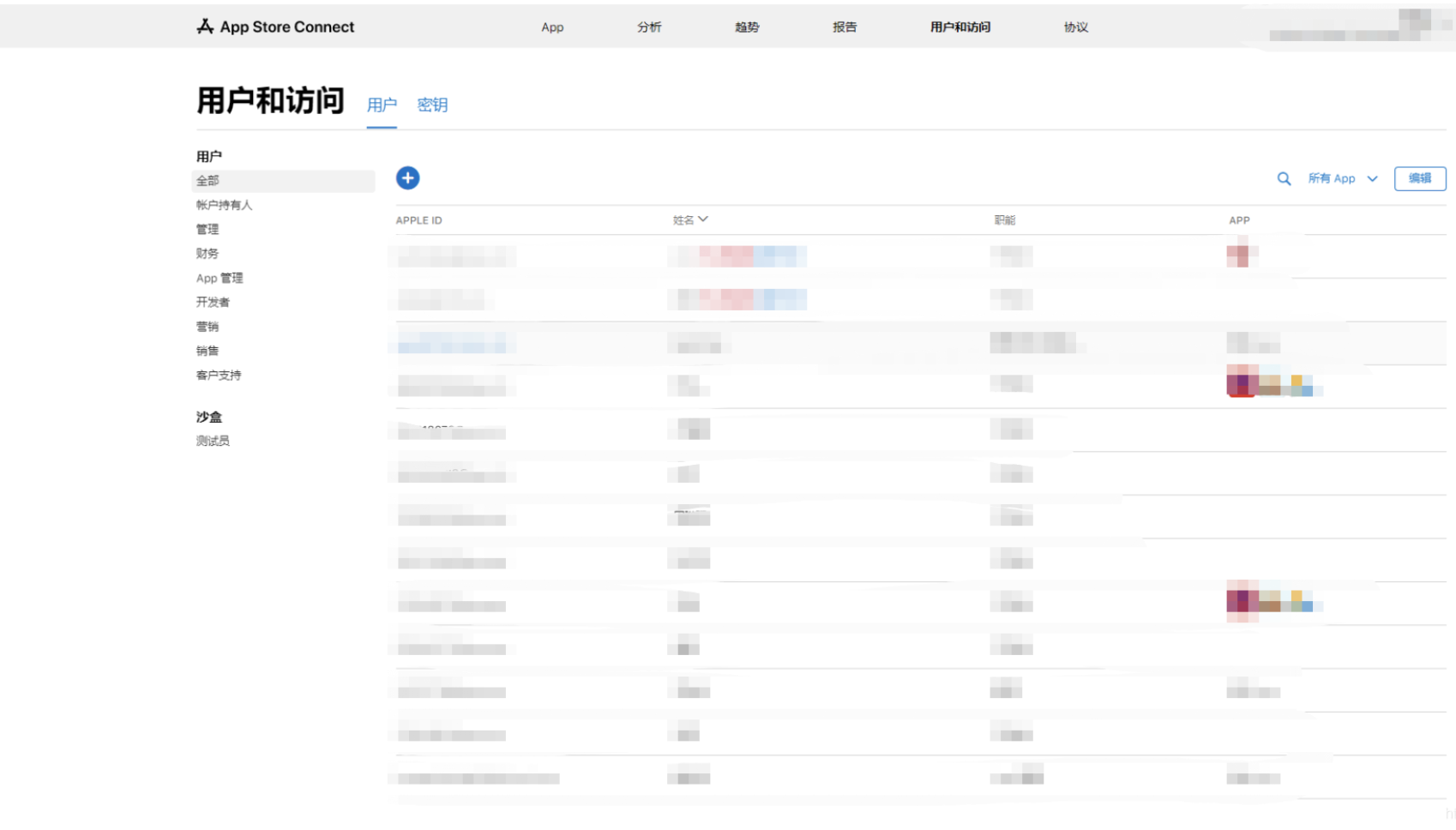Viewport: 1456px width, 830px height.
Task: Click the blue plus add user icon
Action: pos(407,178)
